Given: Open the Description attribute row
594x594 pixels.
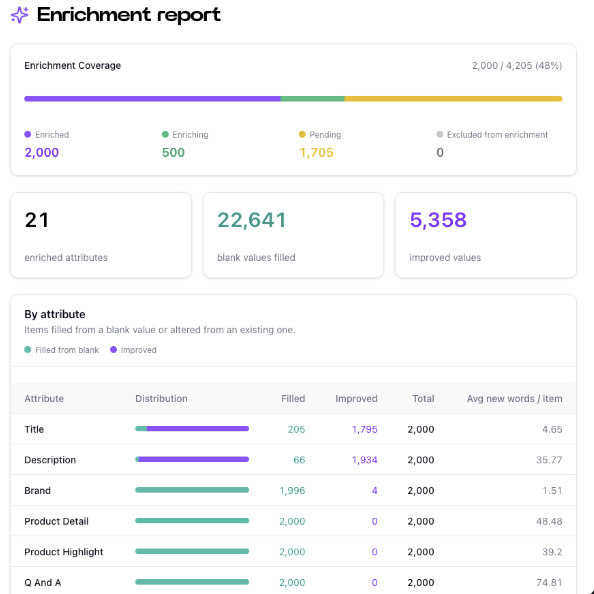Looking at the screenshot, I should (x=293, y=460).
